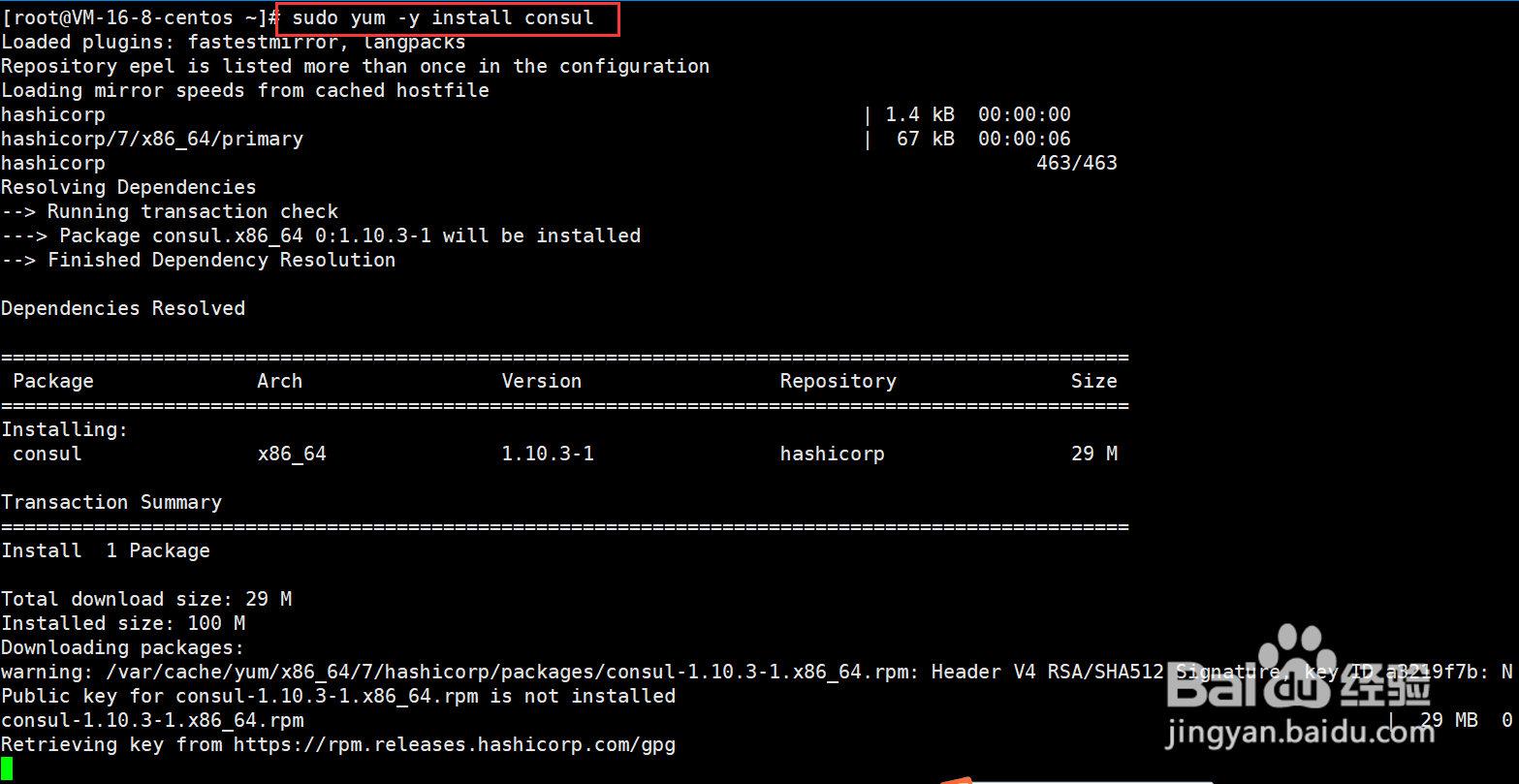The height and width of the screenshot is (784, 1519).
Task: Click the 'Version' column header
Action: pyautogui.click(x=542, y=382)
